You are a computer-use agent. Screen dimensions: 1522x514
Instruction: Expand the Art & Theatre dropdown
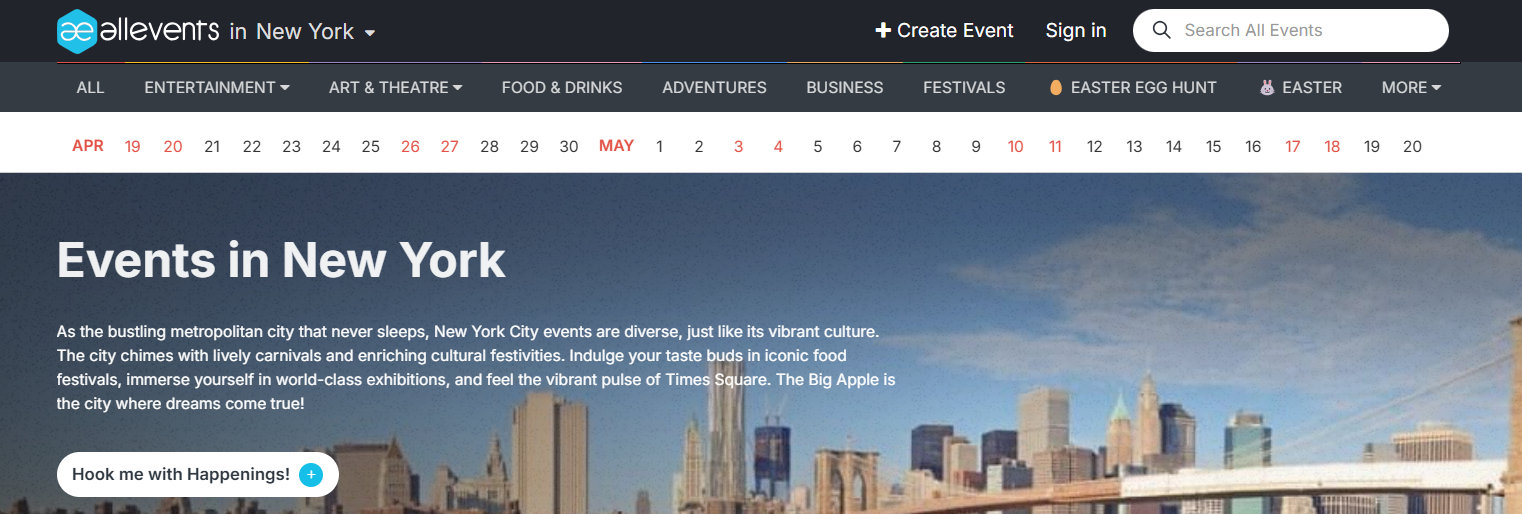(395, 88)
